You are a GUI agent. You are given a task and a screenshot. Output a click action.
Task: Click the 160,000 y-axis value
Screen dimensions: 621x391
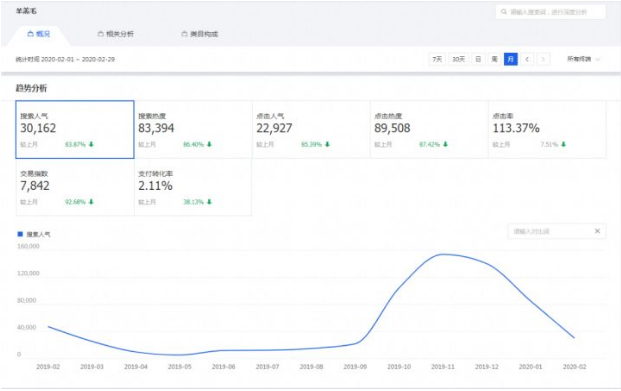(28, 246)
